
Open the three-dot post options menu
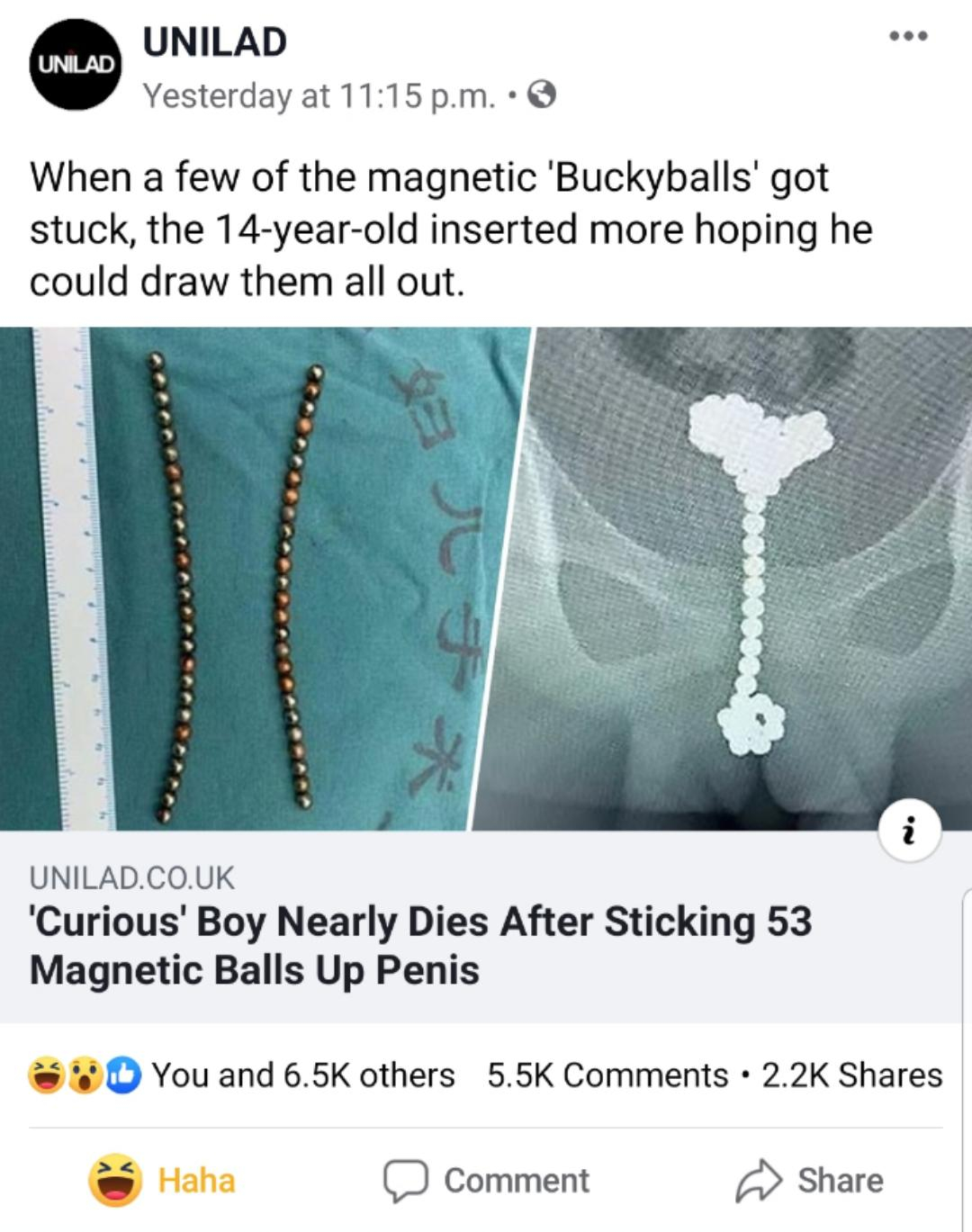click(907, 36)
